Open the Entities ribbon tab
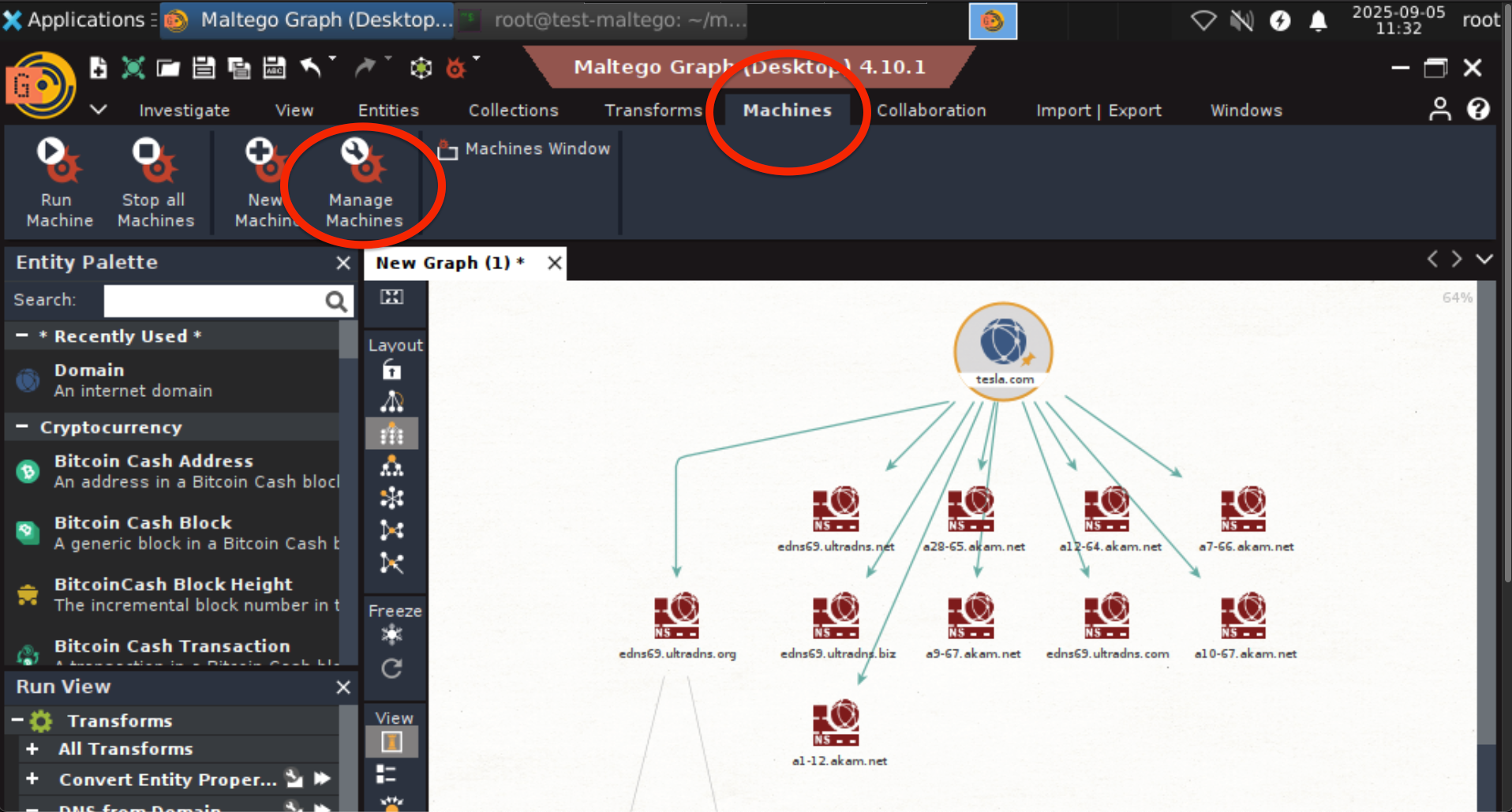This screenshot has width=1512, height=812. (x=388, y=110)
